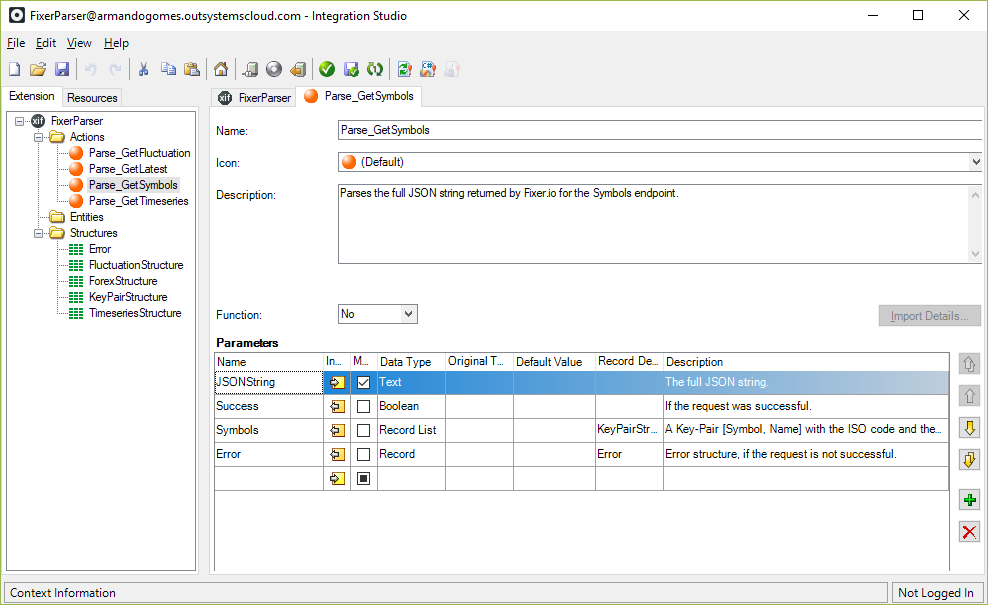Toggle the mandatory checkbox for Error parameter
Viewport: 988px width, 605px height.
coord(363,454)
